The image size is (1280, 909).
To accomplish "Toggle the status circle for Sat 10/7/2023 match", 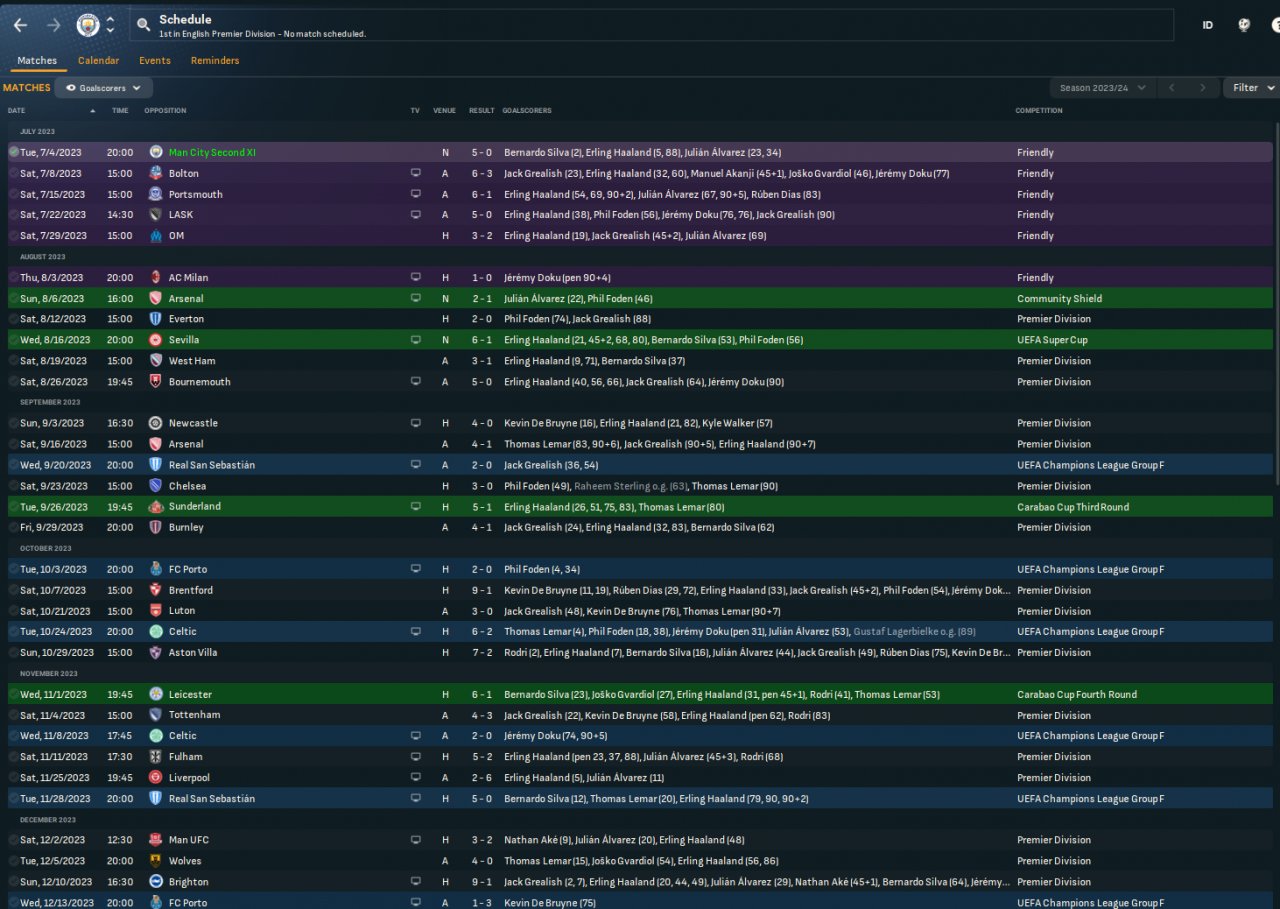I will (x=14, y=590).
